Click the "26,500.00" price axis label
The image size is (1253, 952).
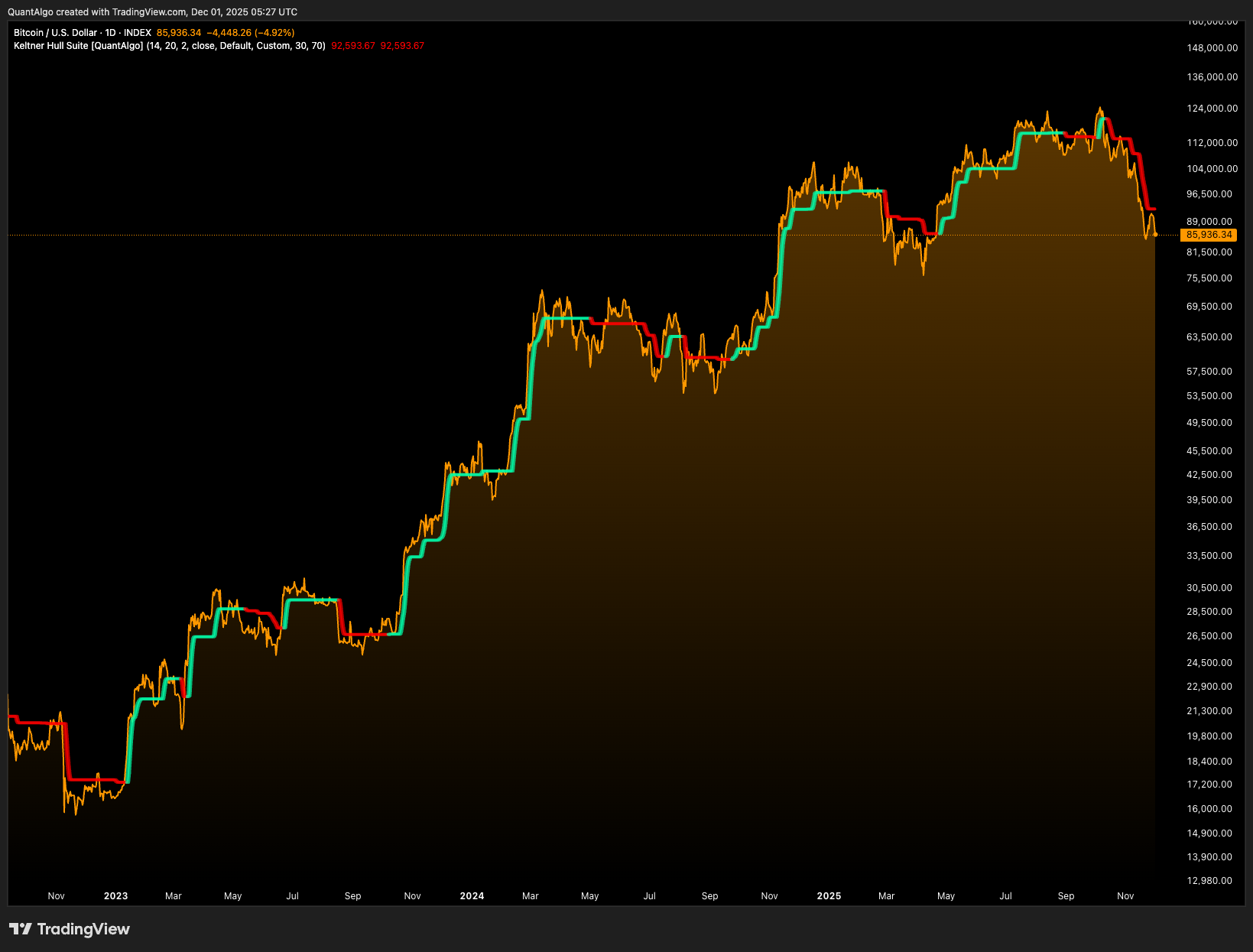1209,636
